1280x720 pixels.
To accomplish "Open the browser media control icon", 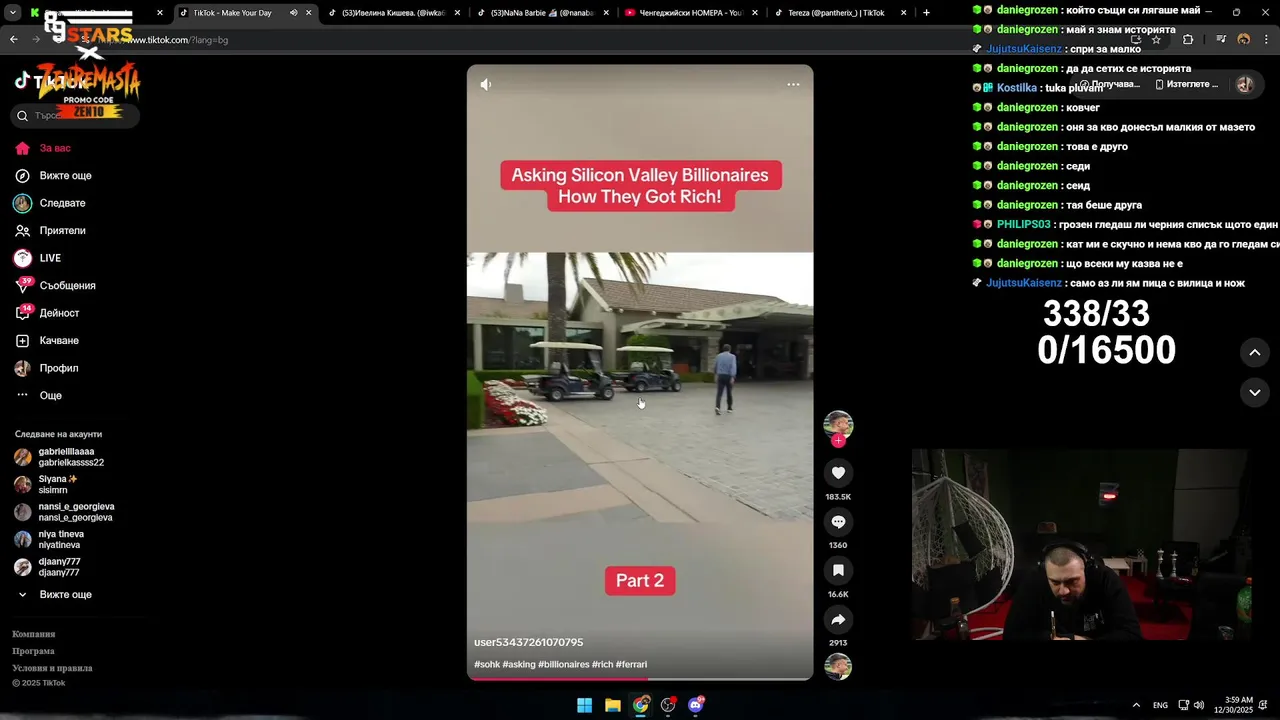I will pos(1221,40).
